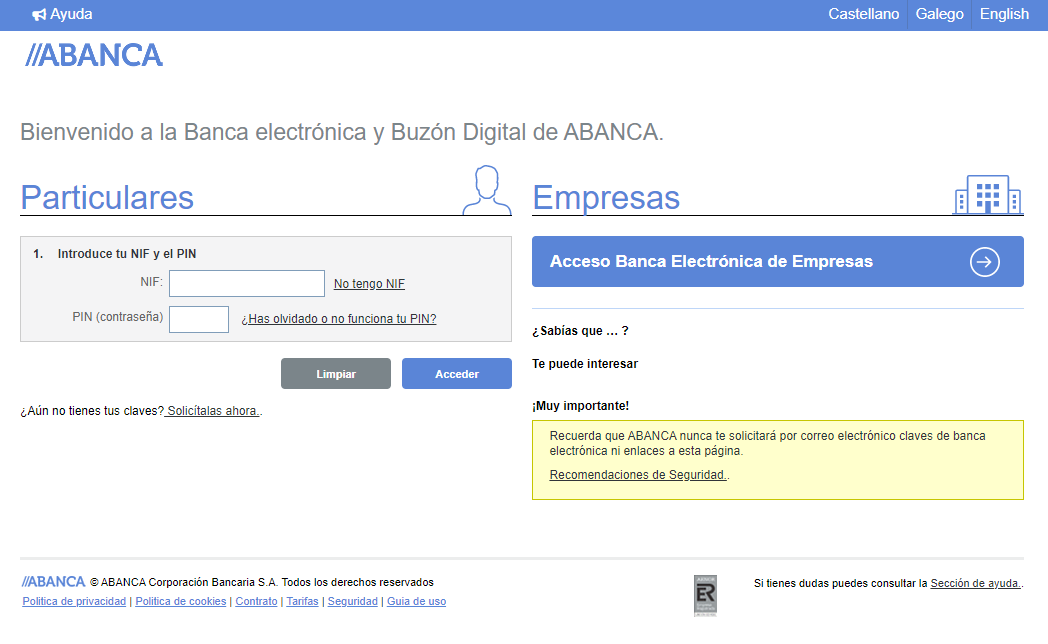Switch language to Castellano
Image resolution: width=1048 pixels, height=644 pixels.
point(863,14)
